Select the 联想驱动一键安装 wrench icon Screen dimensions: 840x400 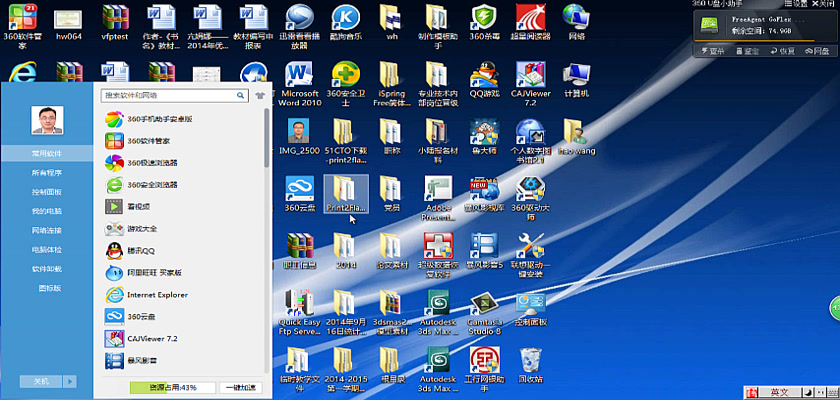point(531,255)
